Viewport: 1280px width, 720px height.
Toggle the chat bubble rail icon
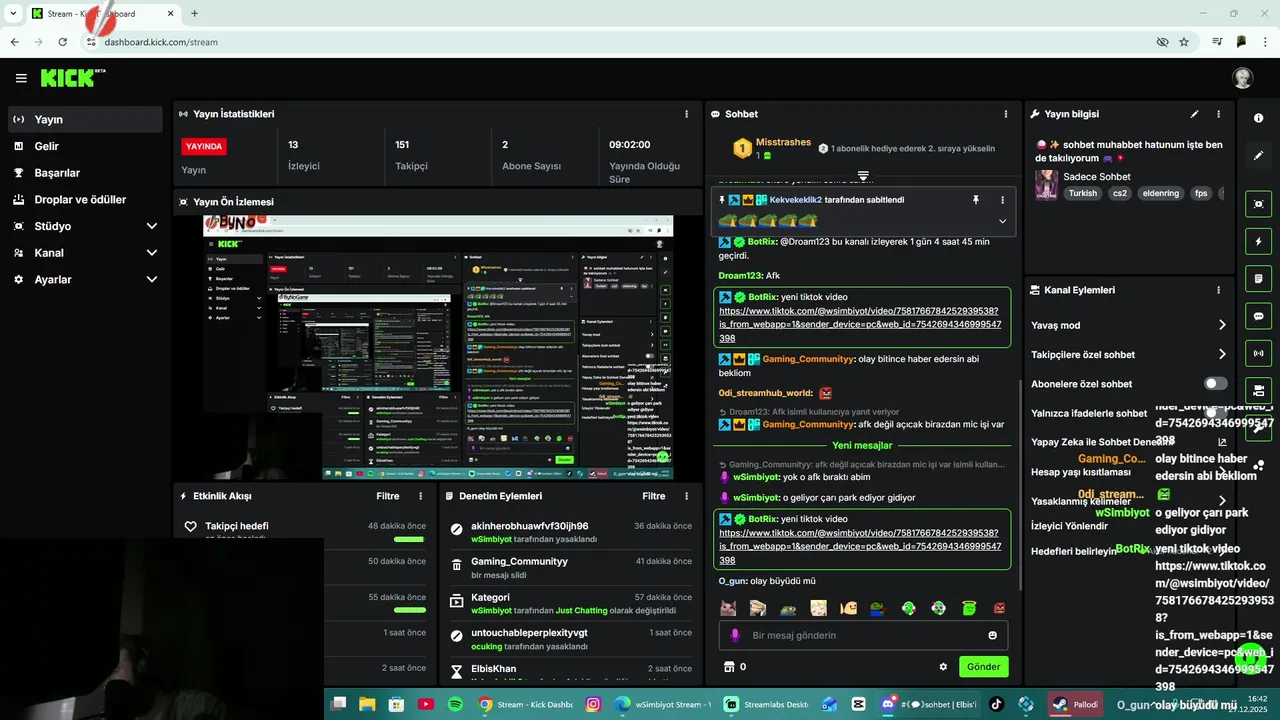[x=1258, y=316]
